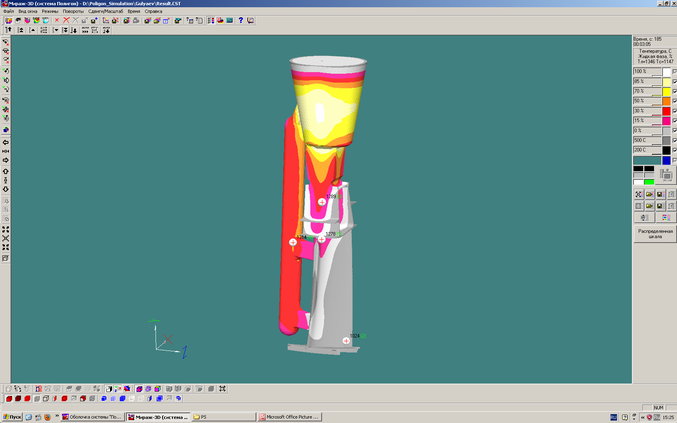Click the right arrow icon in left toolbar
677x423 pixels.
(6, 160)
